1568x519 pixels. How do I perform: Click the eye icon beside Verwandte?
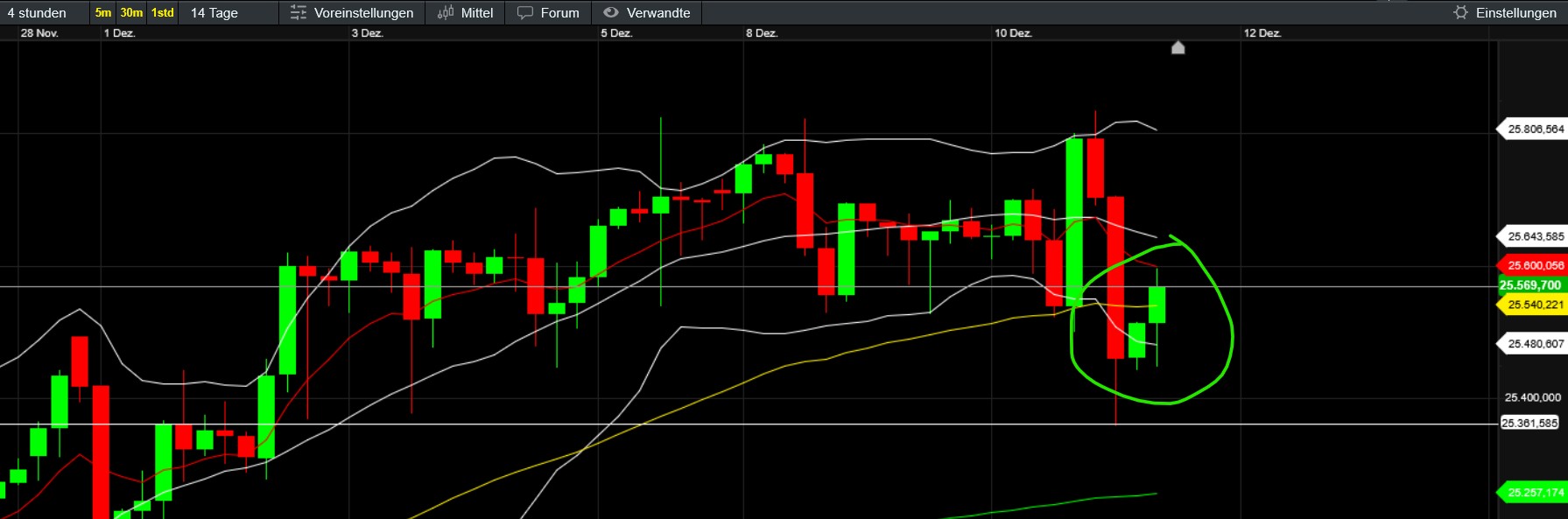coord(611,13)
